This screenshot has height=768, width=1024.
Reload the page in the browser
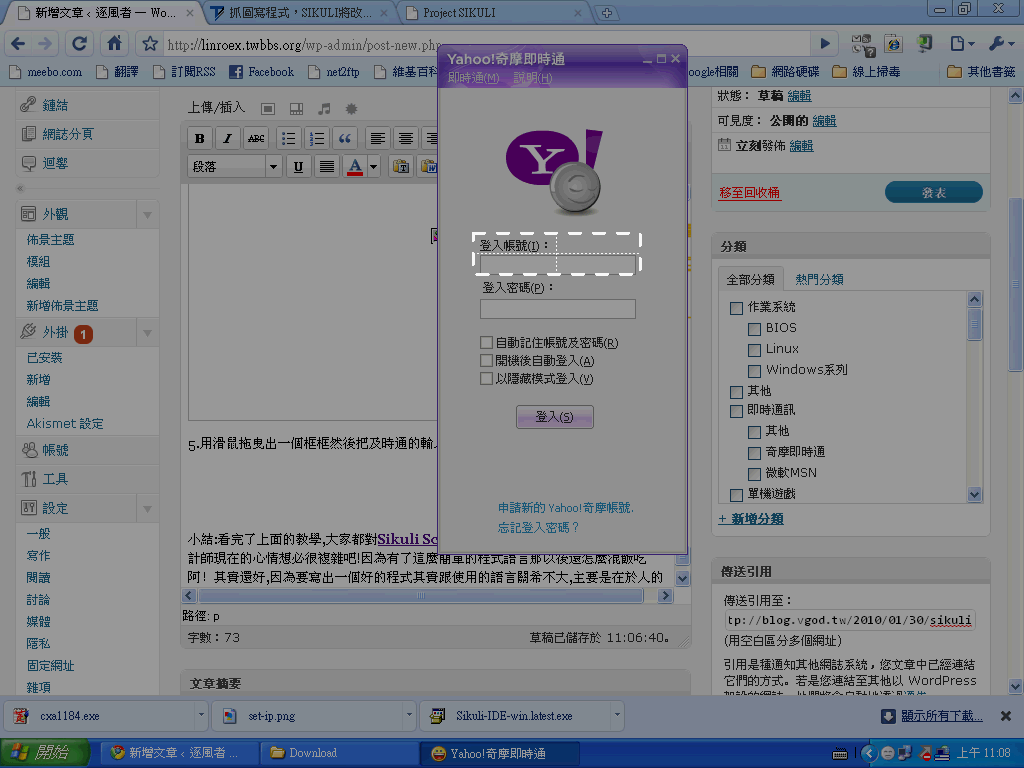pos(80,44)
